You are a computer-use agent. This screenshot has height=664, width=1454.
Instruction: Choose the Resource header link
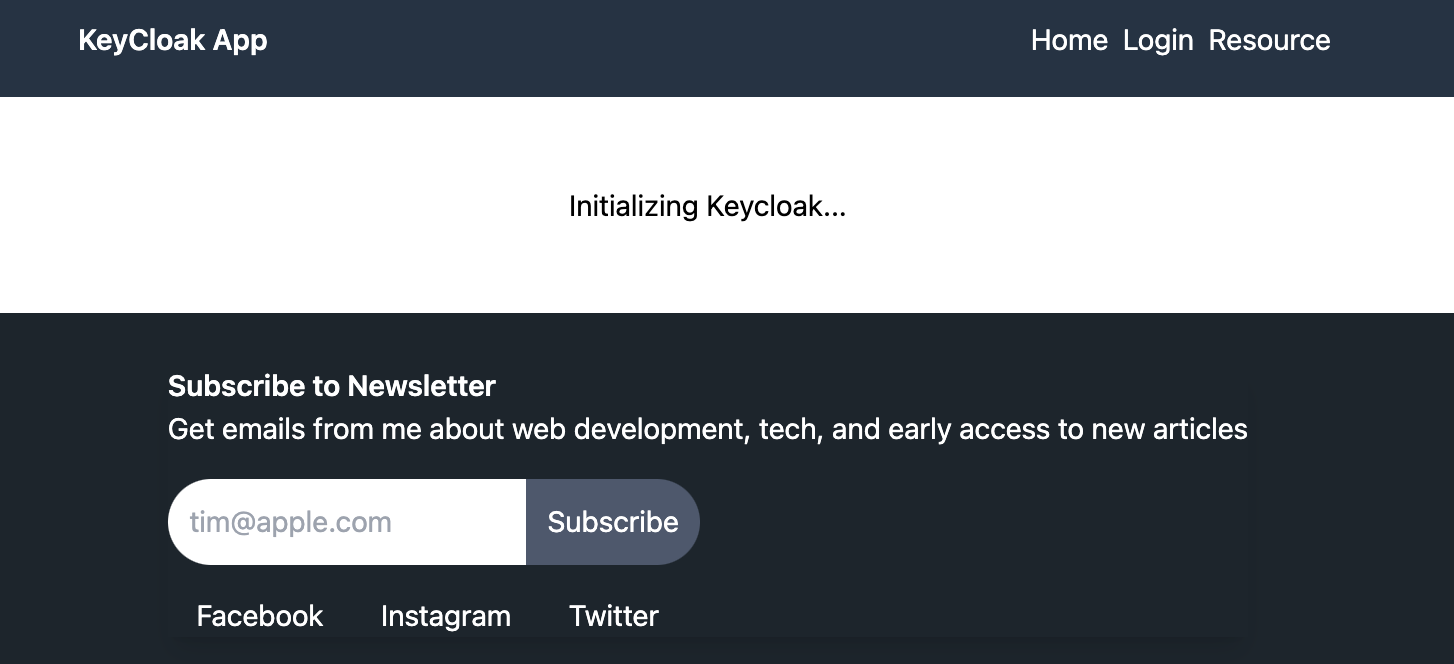click(x=1269, y=40)
